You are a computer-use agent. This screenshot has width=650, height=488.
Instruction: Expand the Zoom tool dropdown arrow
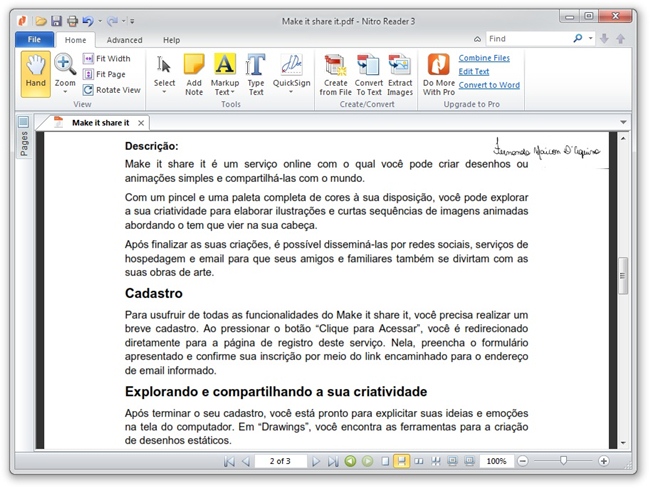point(65,92)
